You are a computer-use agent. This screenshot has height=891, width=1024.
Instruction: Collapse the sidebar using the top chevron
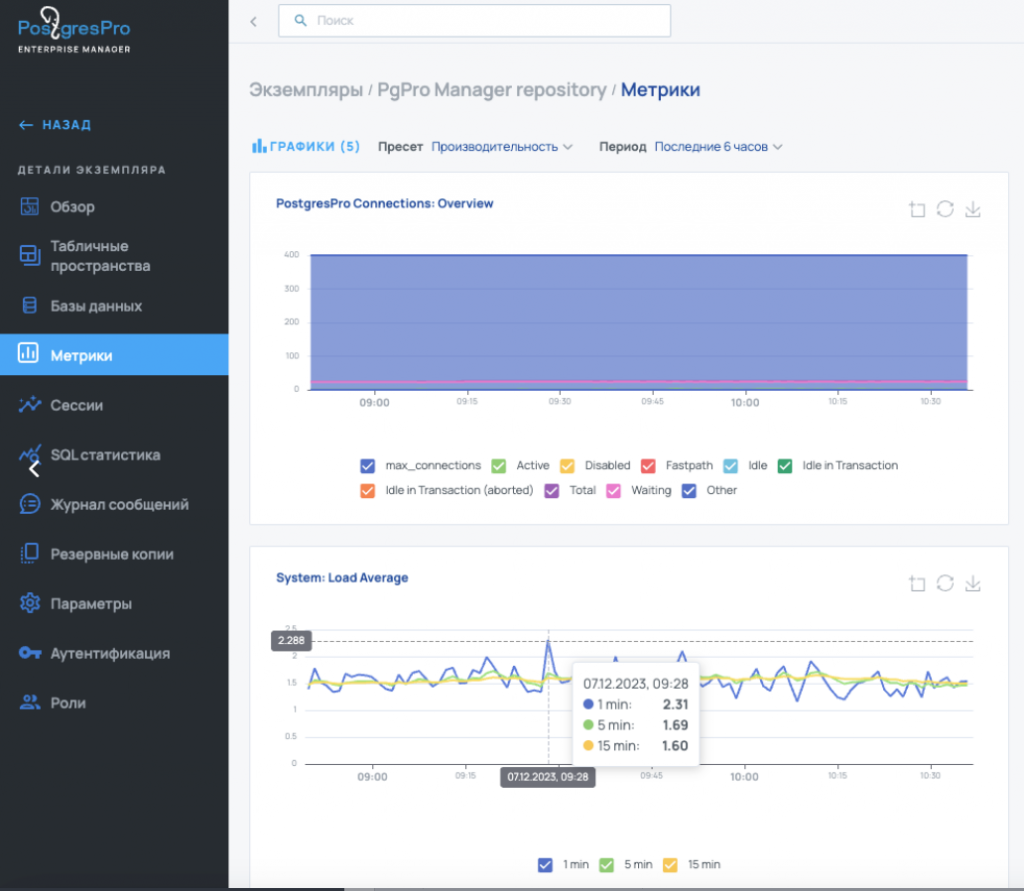[253, 21]
